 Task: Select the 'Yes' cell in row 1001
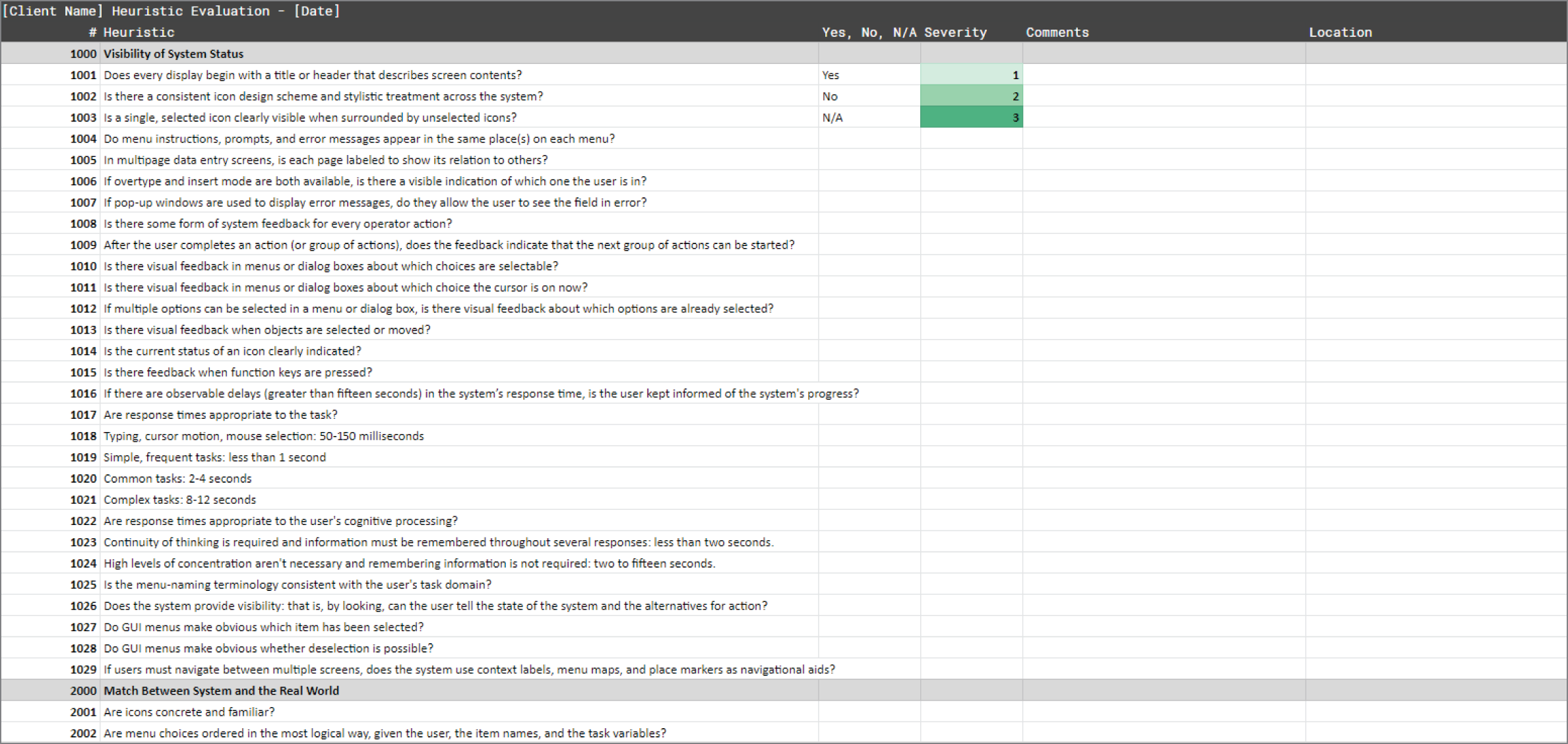pyautogui.click(x=868, y=75)
